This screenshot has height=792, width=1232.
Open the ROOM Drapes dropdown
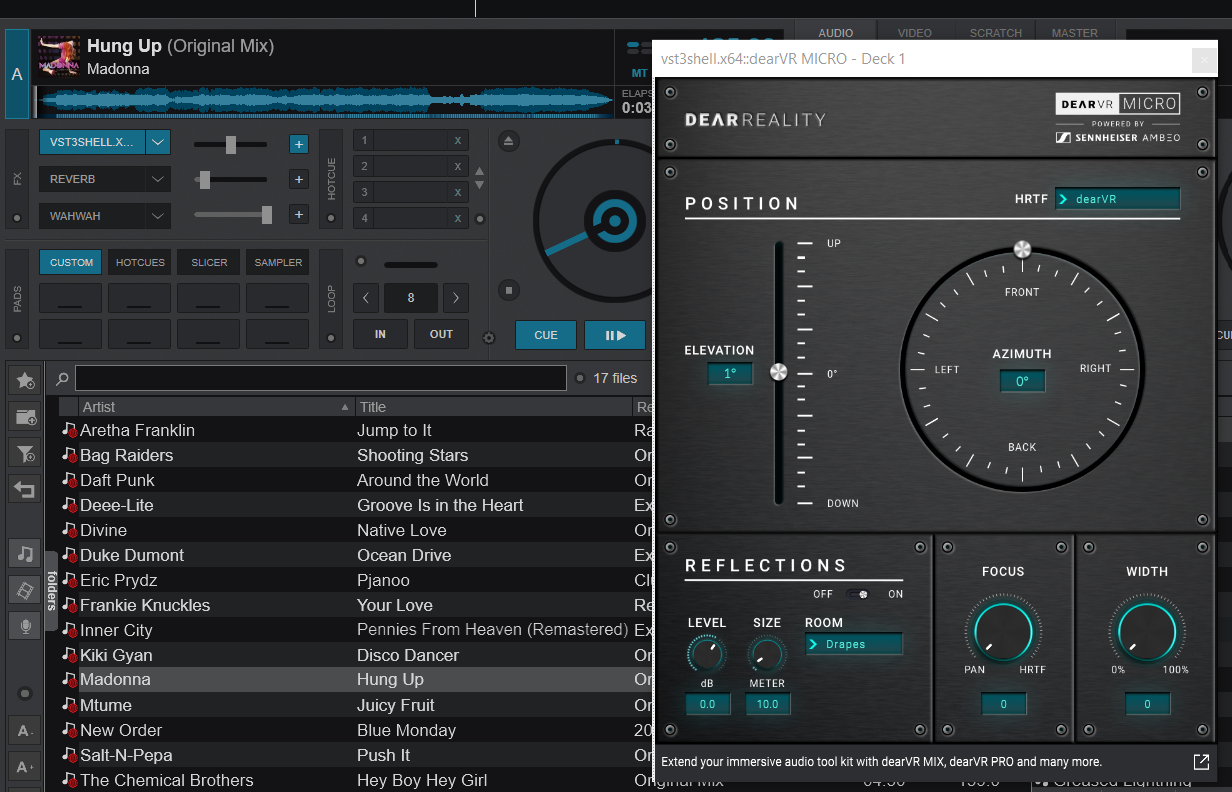pyautogui.click(x=853, y=644)
